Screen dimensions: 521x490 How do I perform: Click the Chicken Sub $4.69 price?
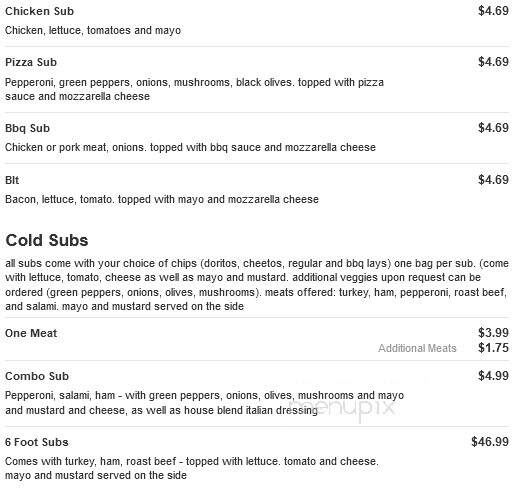tap(493, 11)
